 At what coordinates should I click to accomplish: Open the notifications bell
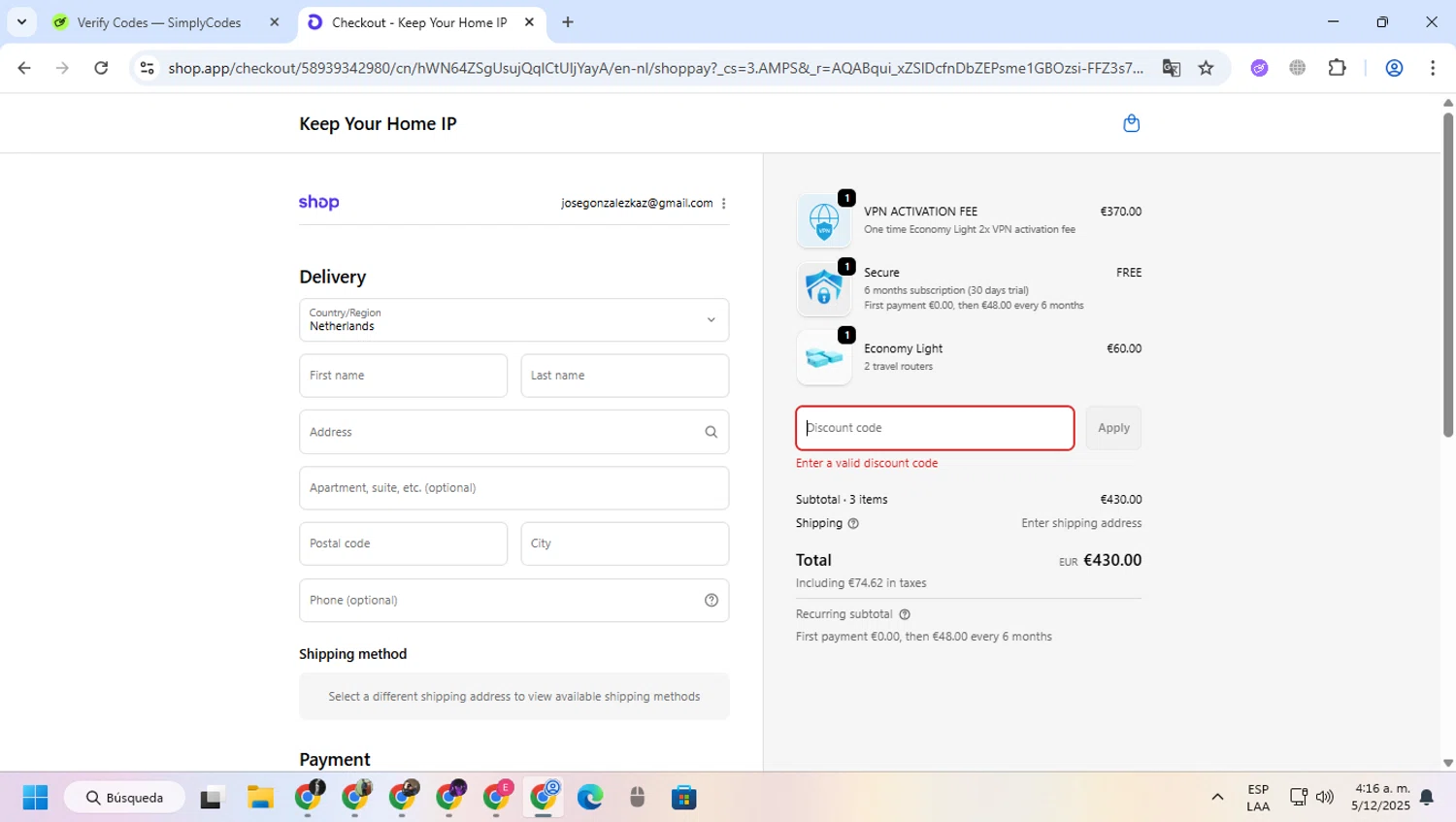1427,798
